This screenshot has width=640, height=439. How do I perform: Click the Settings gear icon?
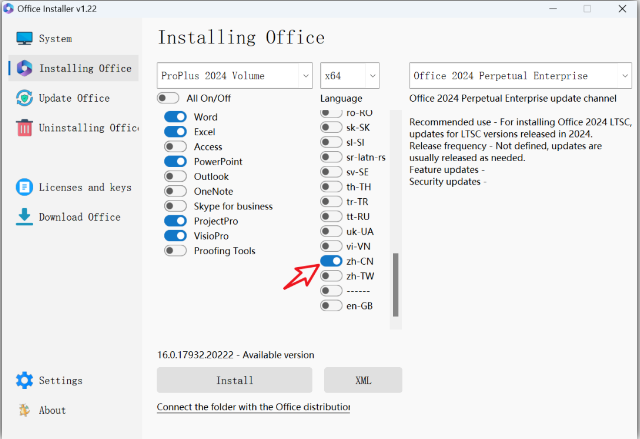click(x=25, y=381)
